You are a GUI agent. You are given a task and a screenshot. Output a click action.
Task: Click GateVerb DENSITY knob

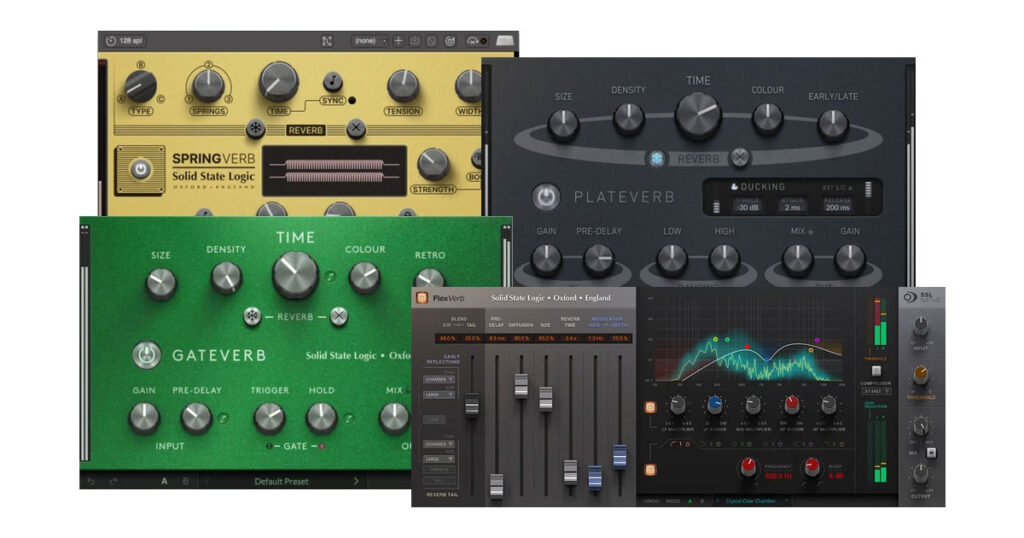(226, 278)
